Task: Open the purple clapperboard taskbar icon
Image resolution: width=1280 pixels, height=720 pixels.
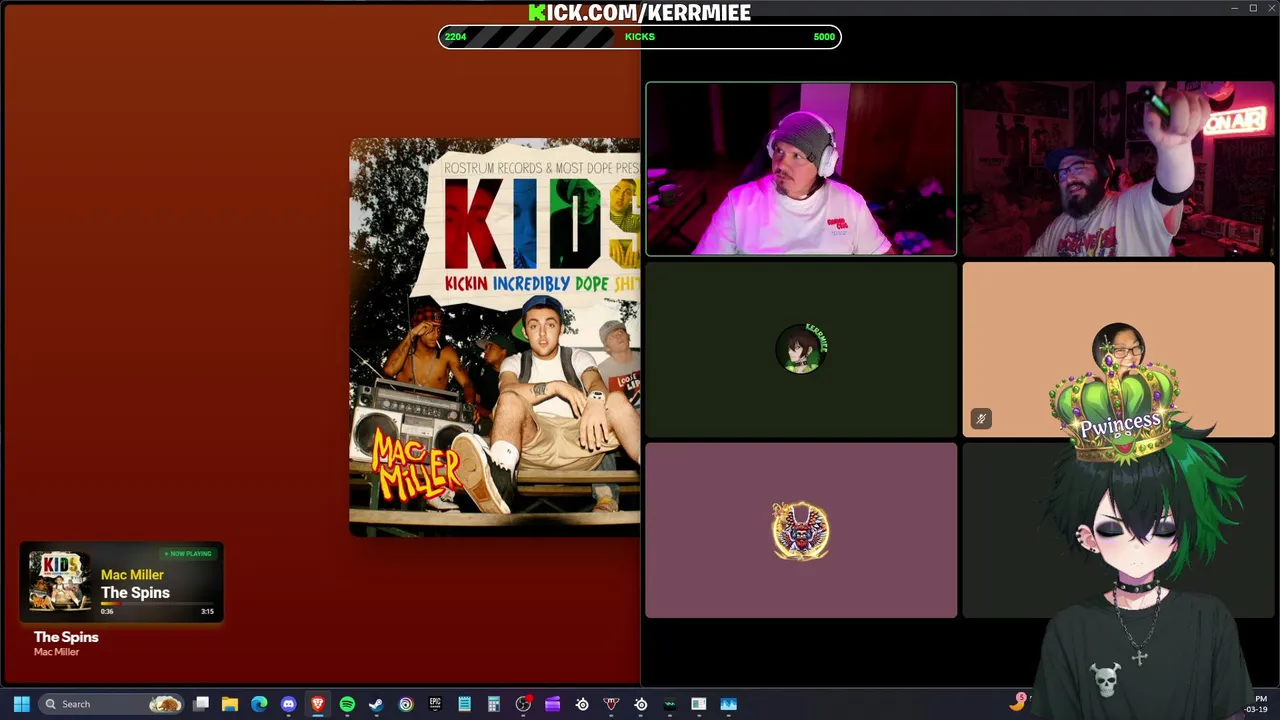Action: point(552,704)
